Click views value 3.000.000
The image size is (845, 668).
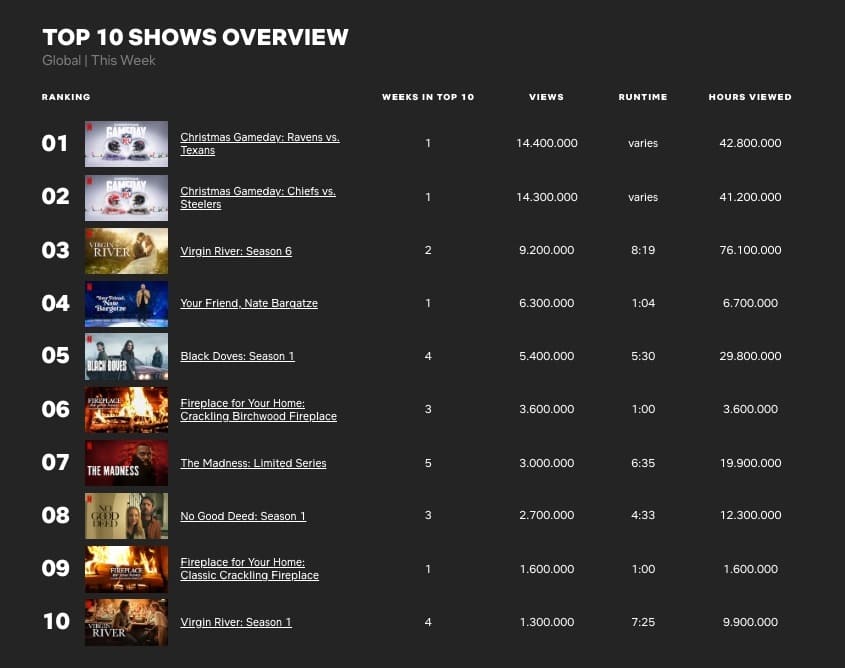(546, 463)
